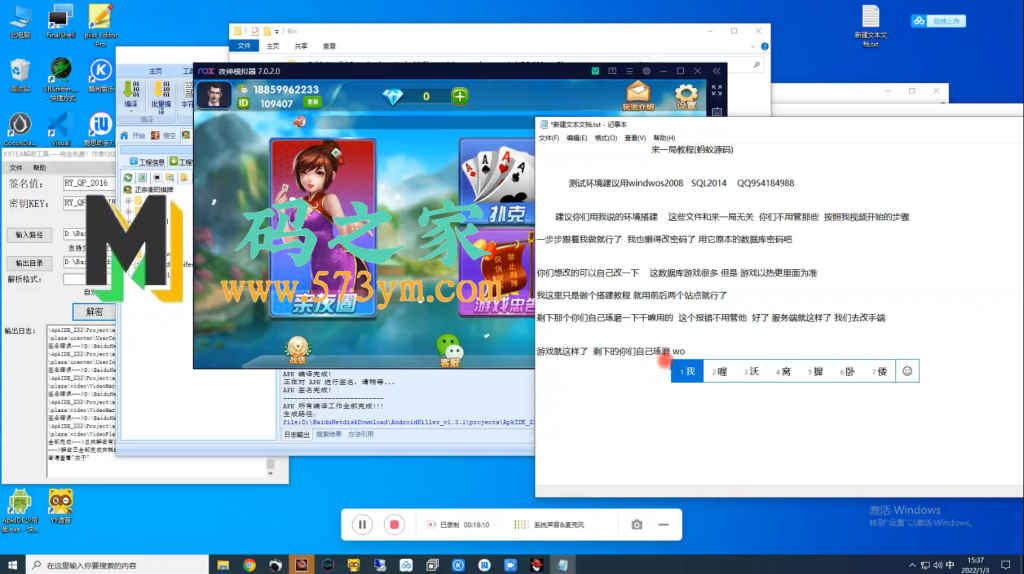This screenshot has width=1024, height=574.
Task: Click the Windows Start button
Action: pos(12,565)
